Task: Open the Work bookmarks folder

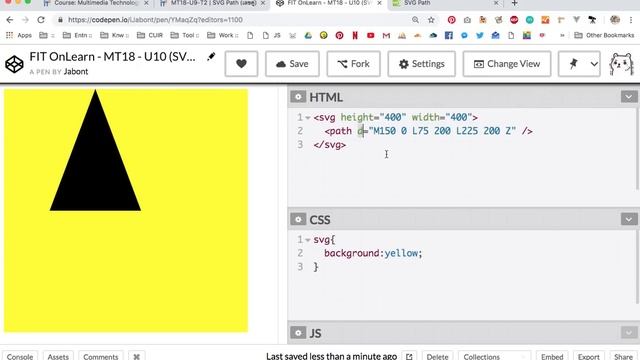Action: [222, 36]
